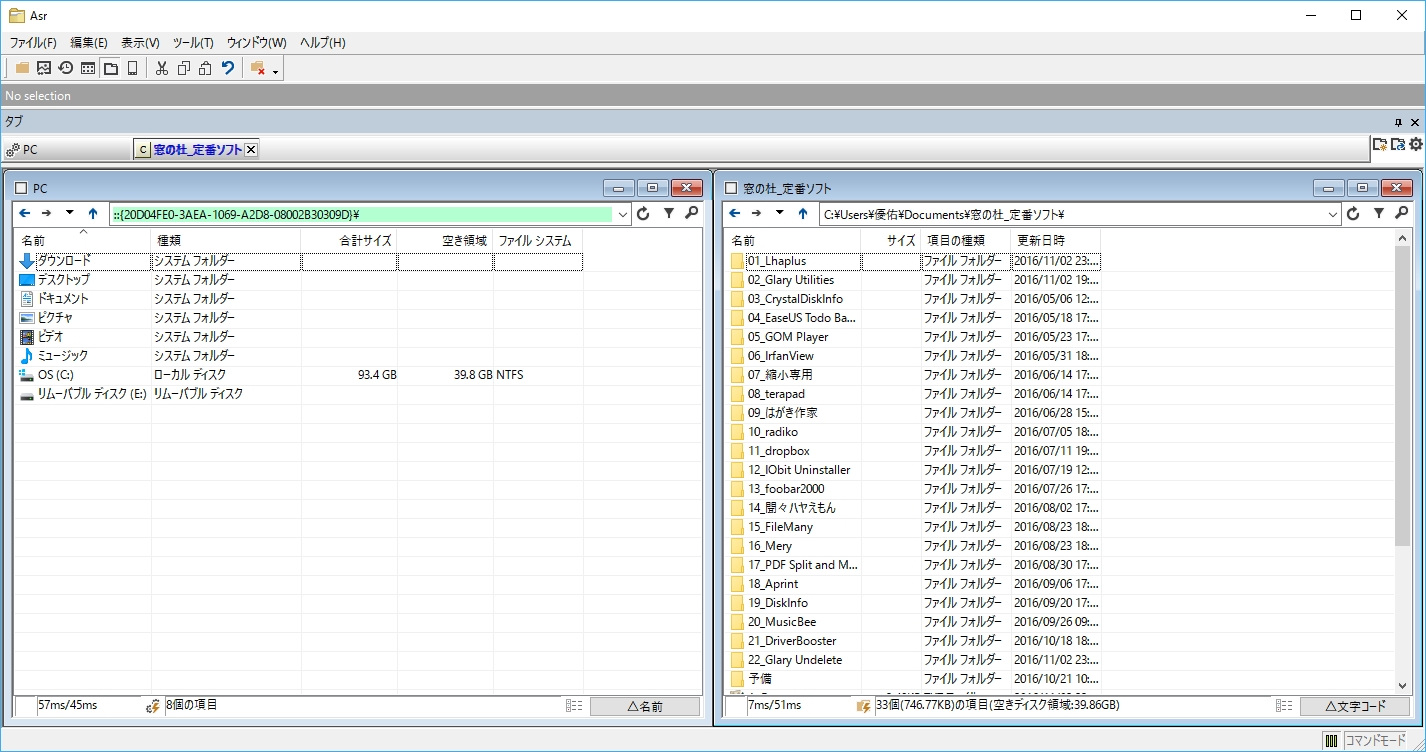1426x752 pixels.
Task: Click the folder icon with blue refresh arrows
Action: click(x=1398, y=145)
